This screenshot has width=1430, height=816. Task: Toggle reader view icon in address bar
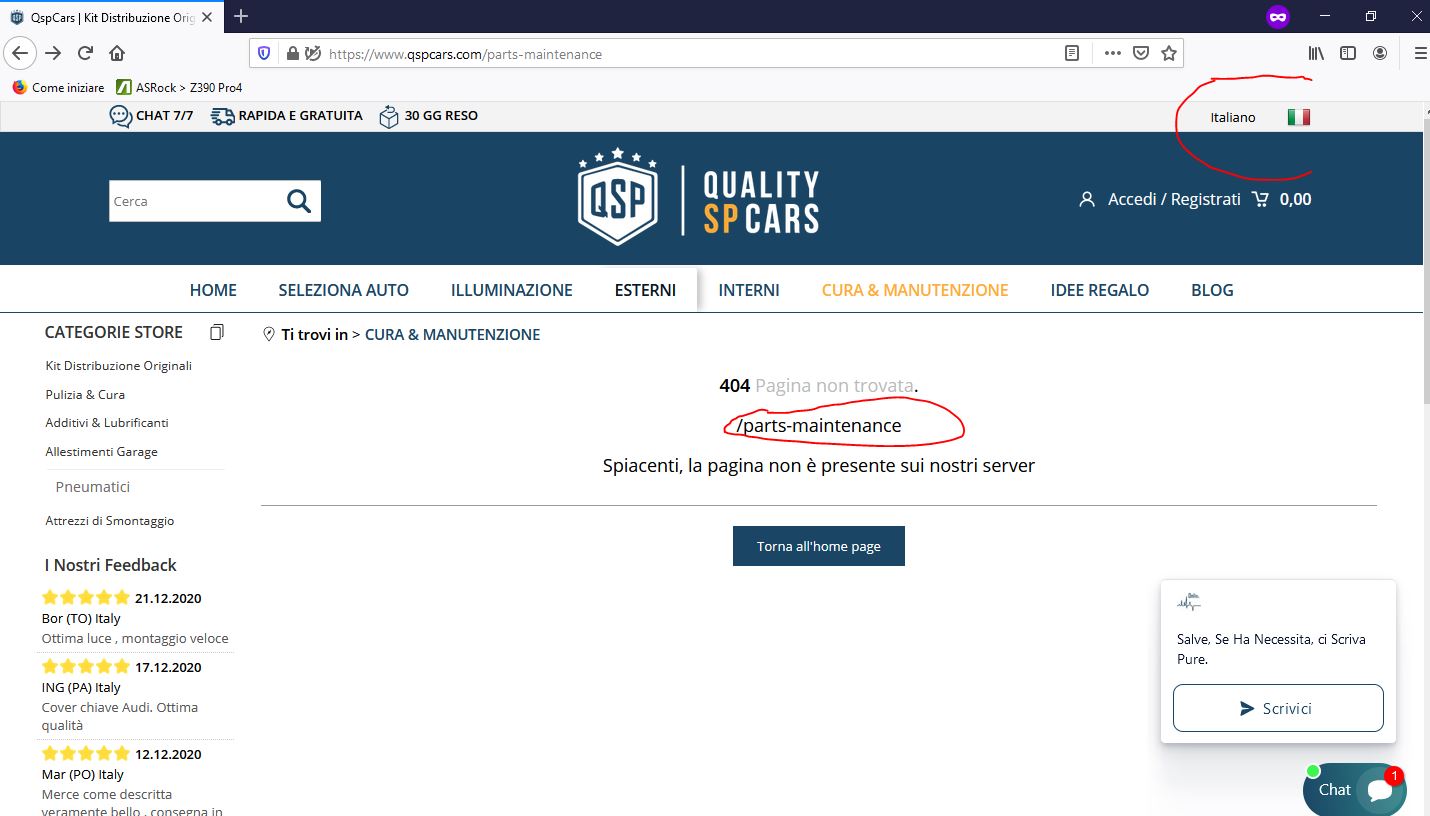[x=1072, y=54]
